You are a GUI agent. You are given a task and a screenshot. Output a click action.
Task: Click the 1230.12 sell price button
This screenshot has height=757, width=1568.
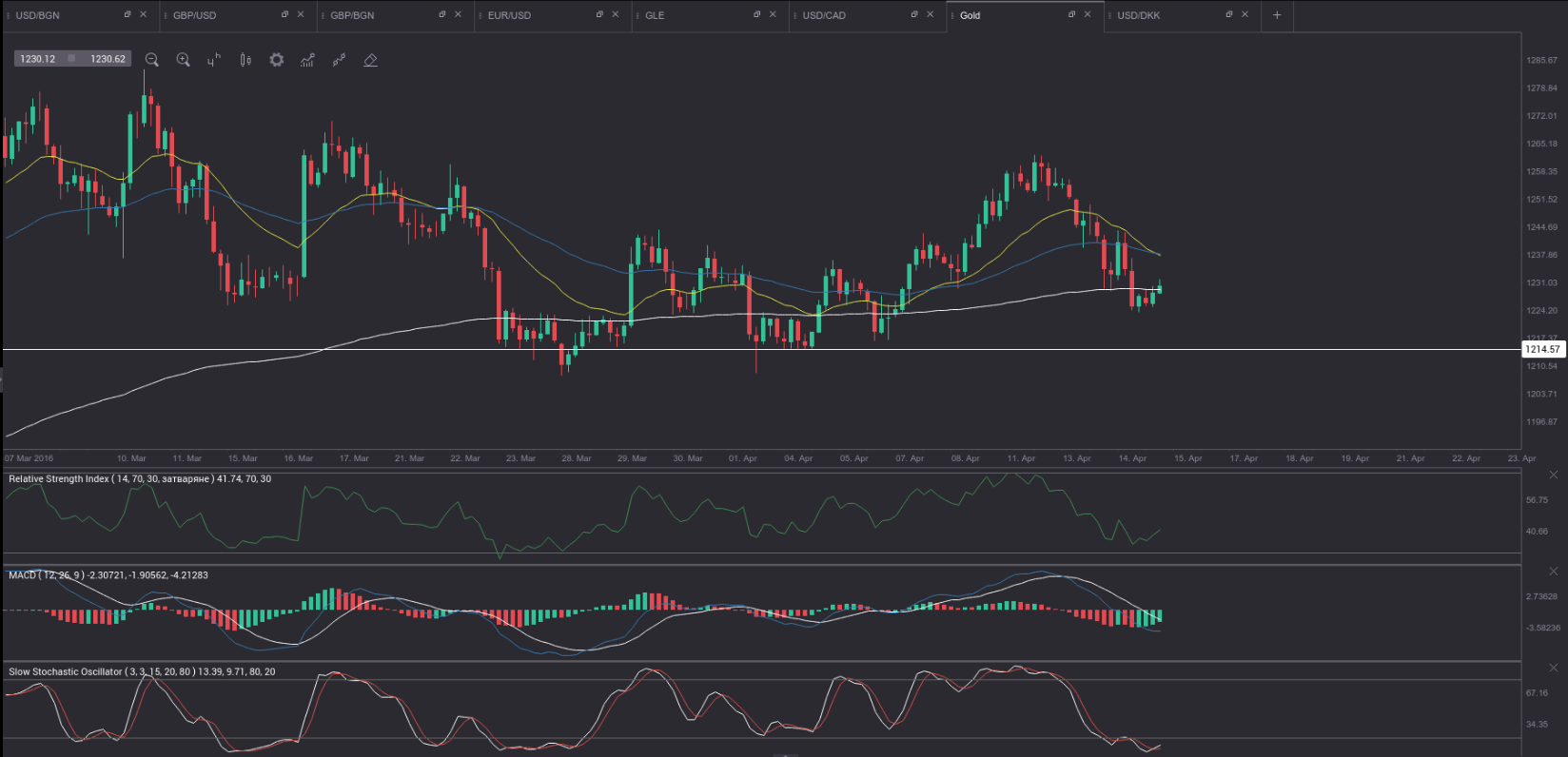tap(38, 59)
